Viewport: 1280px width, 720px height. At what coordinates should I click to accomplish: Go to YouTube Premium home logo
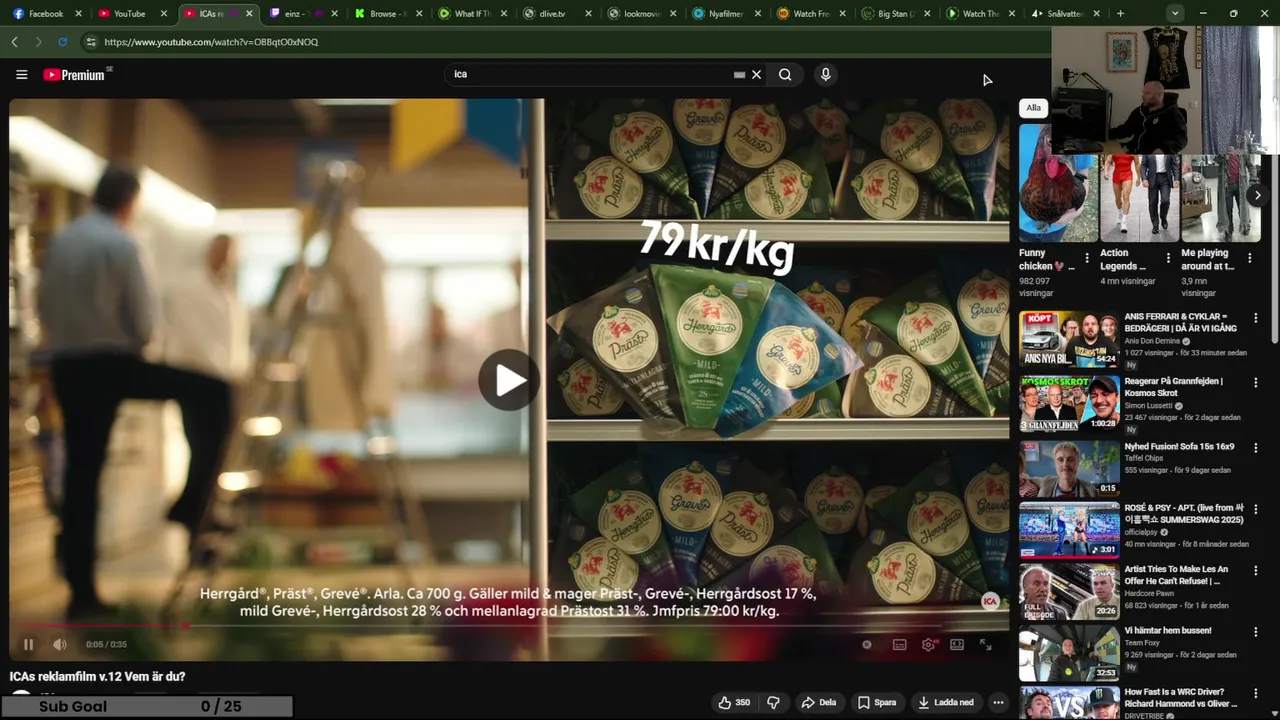pyautogui.click(x=78, y=74)
